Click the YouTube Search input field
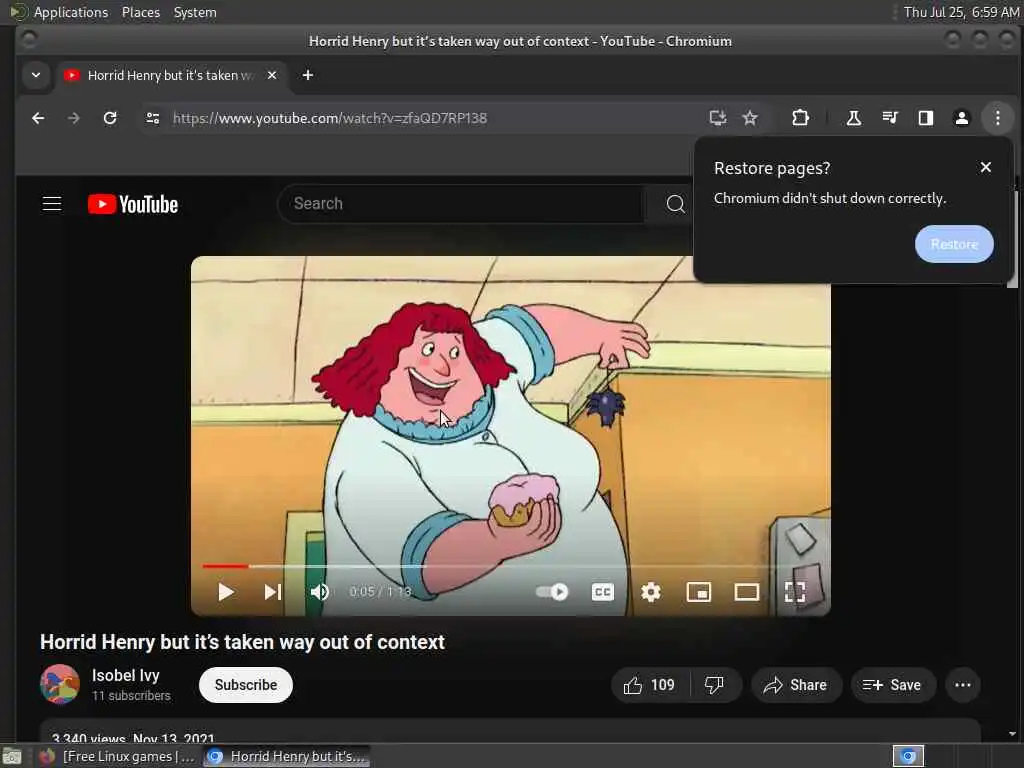 click(461, 204)
